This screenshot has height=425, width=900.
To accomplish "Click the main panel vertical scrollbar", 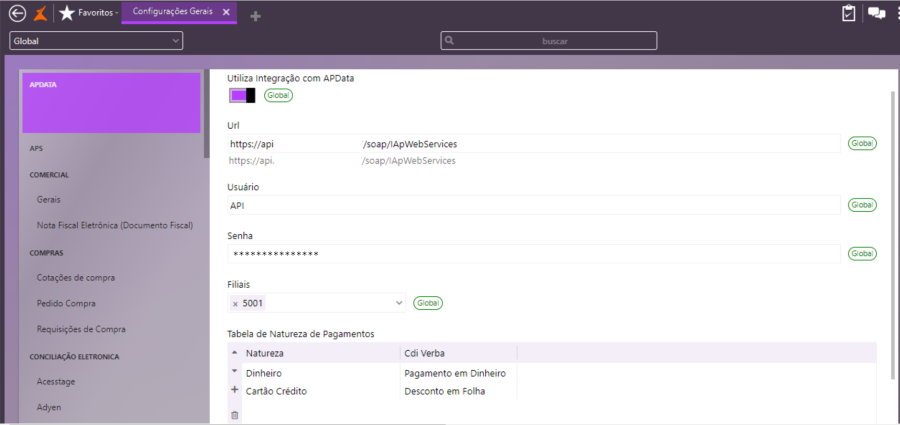I will tap(893, 234).
